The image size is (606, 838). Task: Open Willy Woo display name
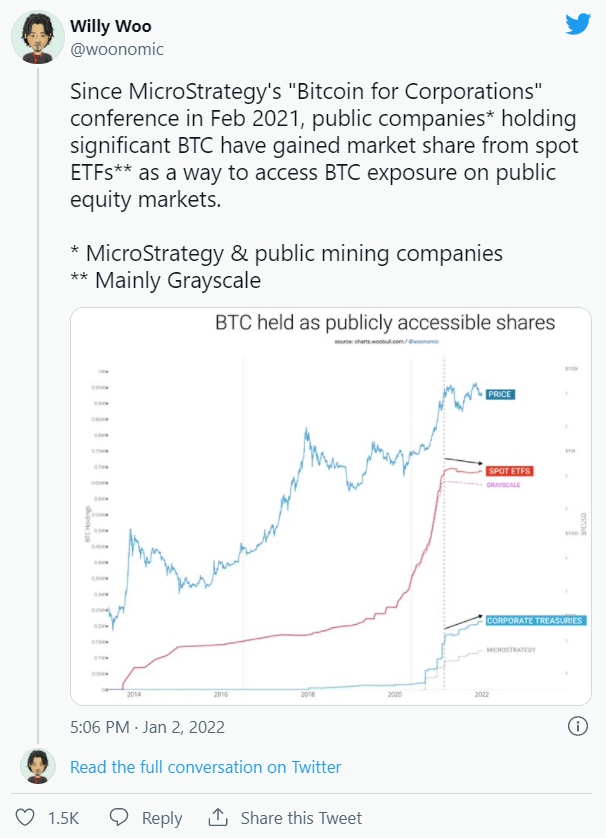(x=109, y=26)
